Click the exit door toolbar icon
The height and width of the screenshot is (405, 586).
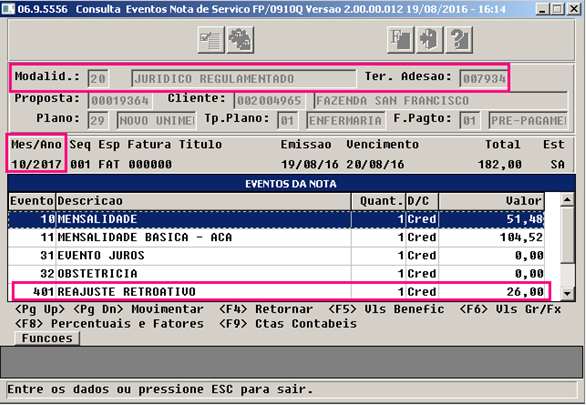tap(430, 40)
